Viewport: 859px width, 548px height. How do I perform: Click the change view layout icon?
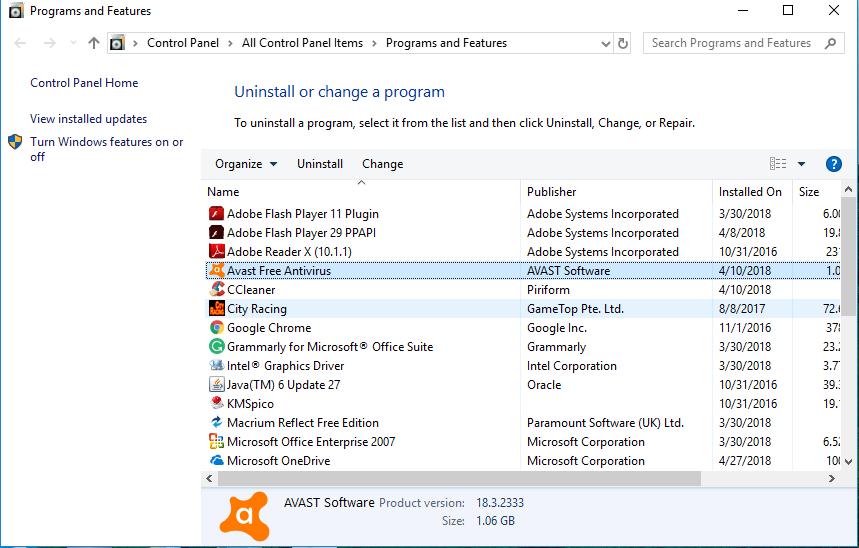point(778,163)
